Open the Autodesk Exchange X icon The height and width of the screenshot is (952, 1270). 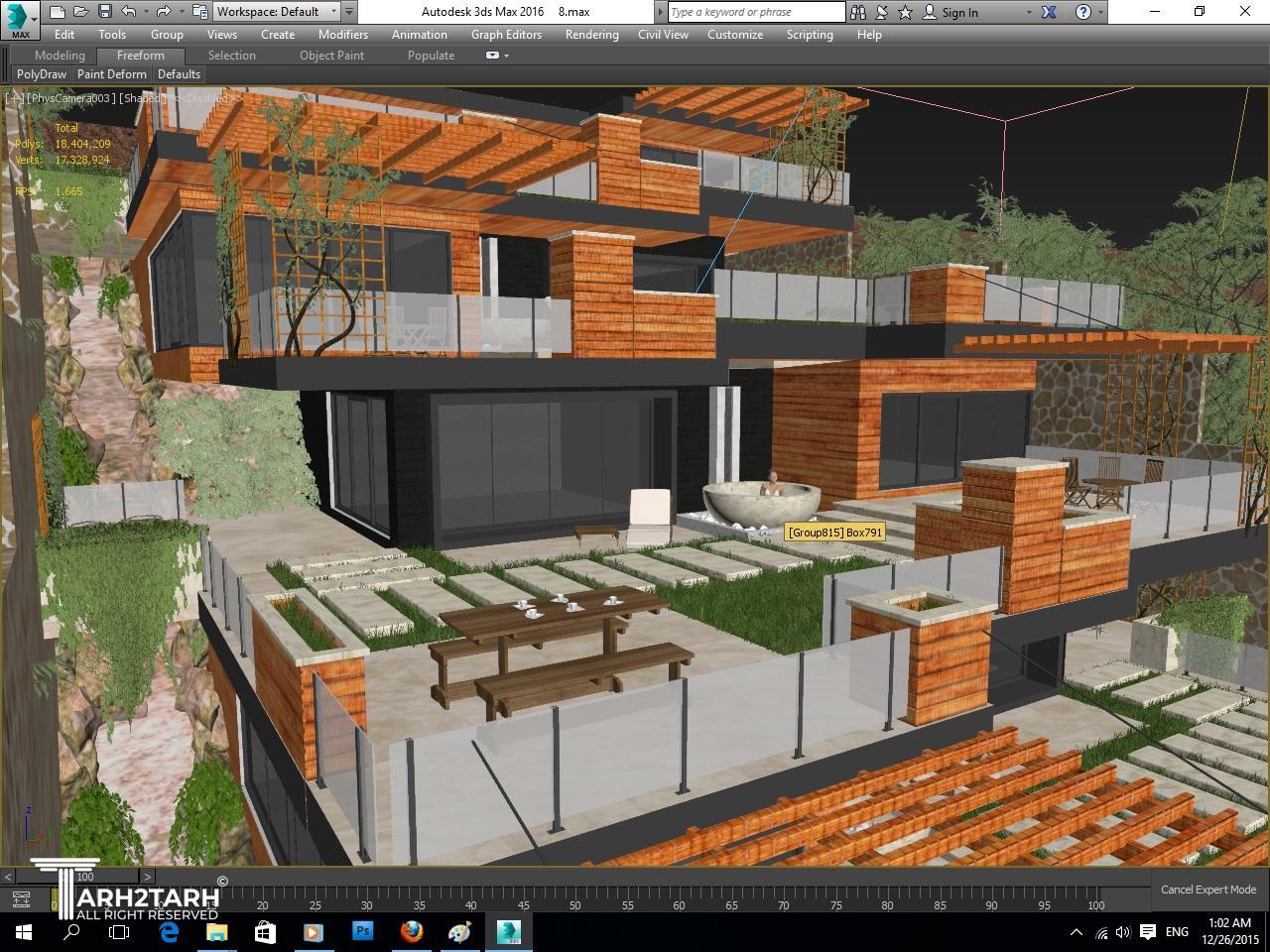point(1050,12)
